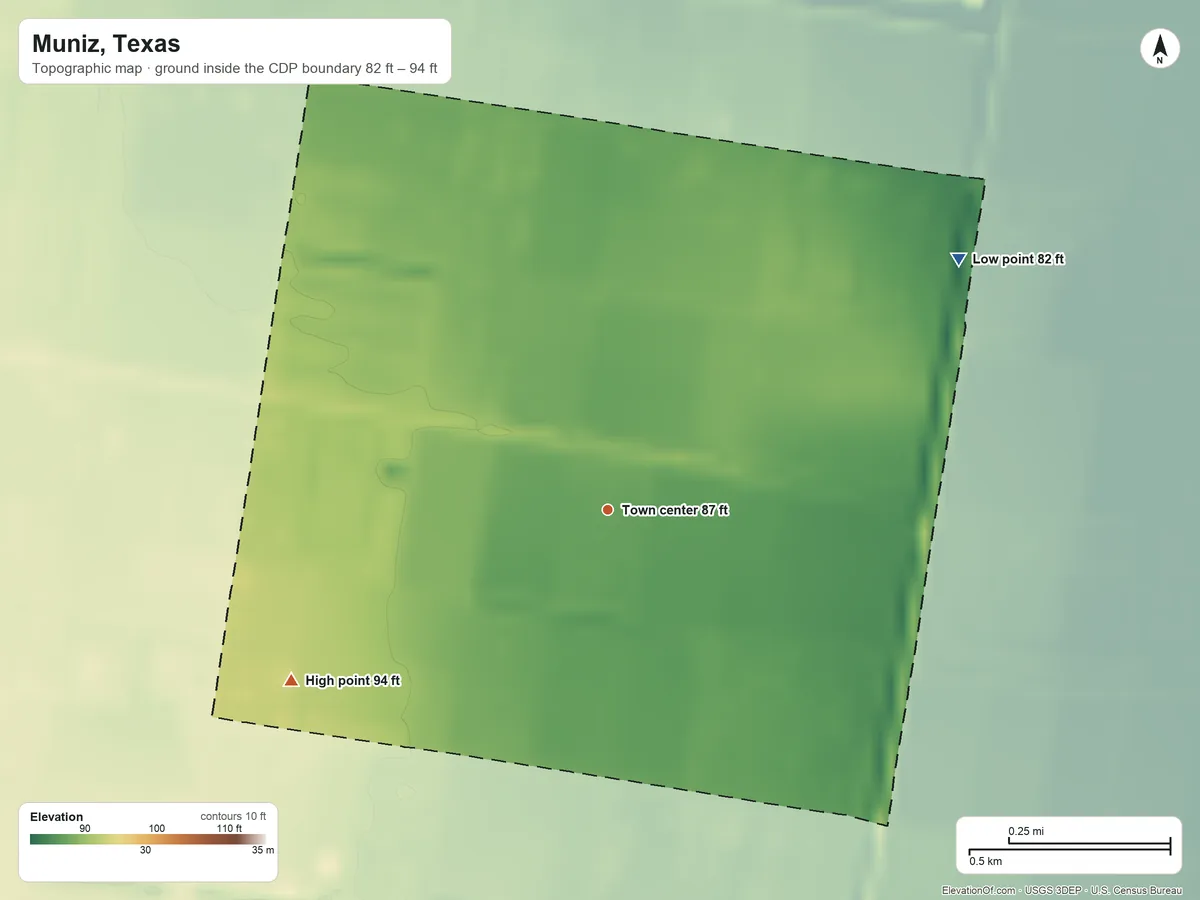Click the 'Muniz, Texas' title text
The height and width of the screenshot is (900, 1200).
[106, 44]
